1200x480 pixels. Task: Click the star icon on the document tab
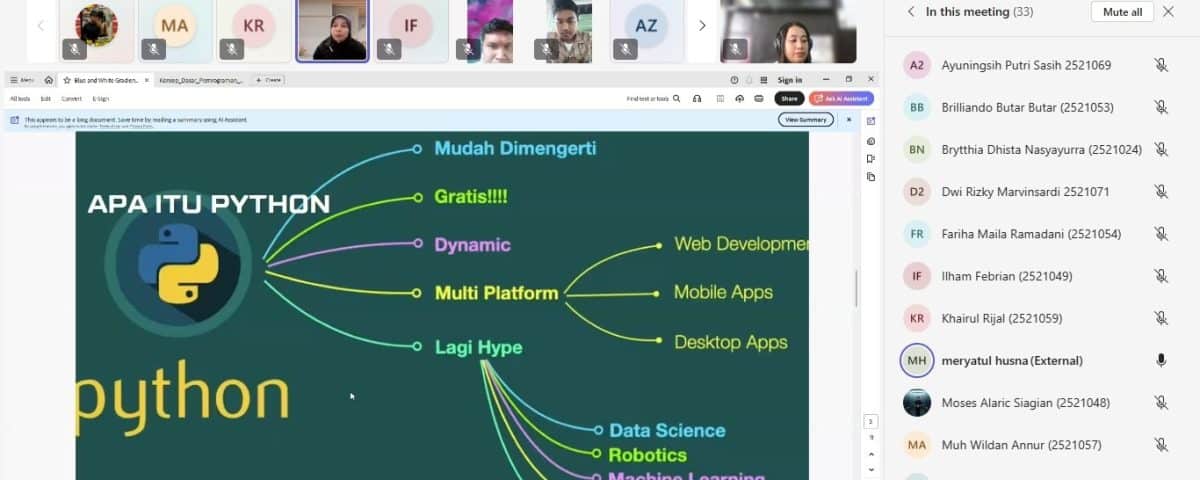tap(67, 80)
